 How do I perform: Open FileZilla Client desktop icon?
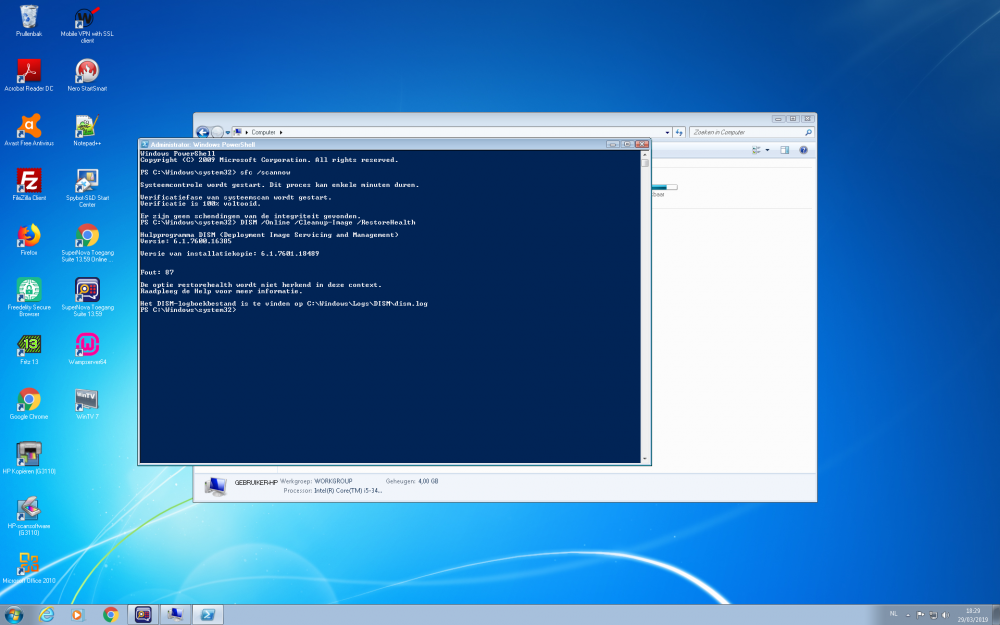click(28, 181)
